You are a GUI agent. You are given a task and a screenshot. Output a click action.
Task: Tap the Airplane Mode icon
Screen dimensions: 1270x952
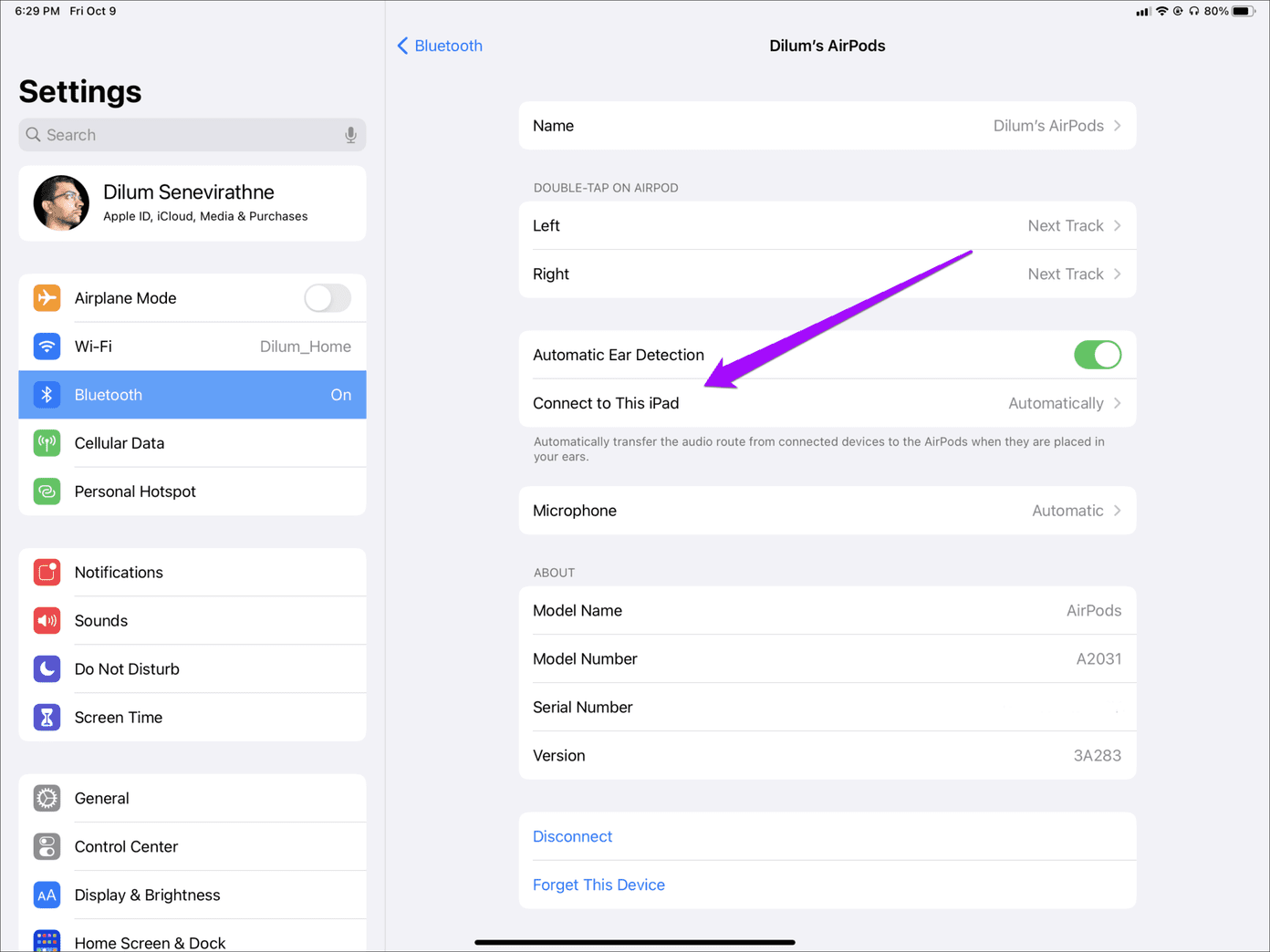tap(47, 298)
